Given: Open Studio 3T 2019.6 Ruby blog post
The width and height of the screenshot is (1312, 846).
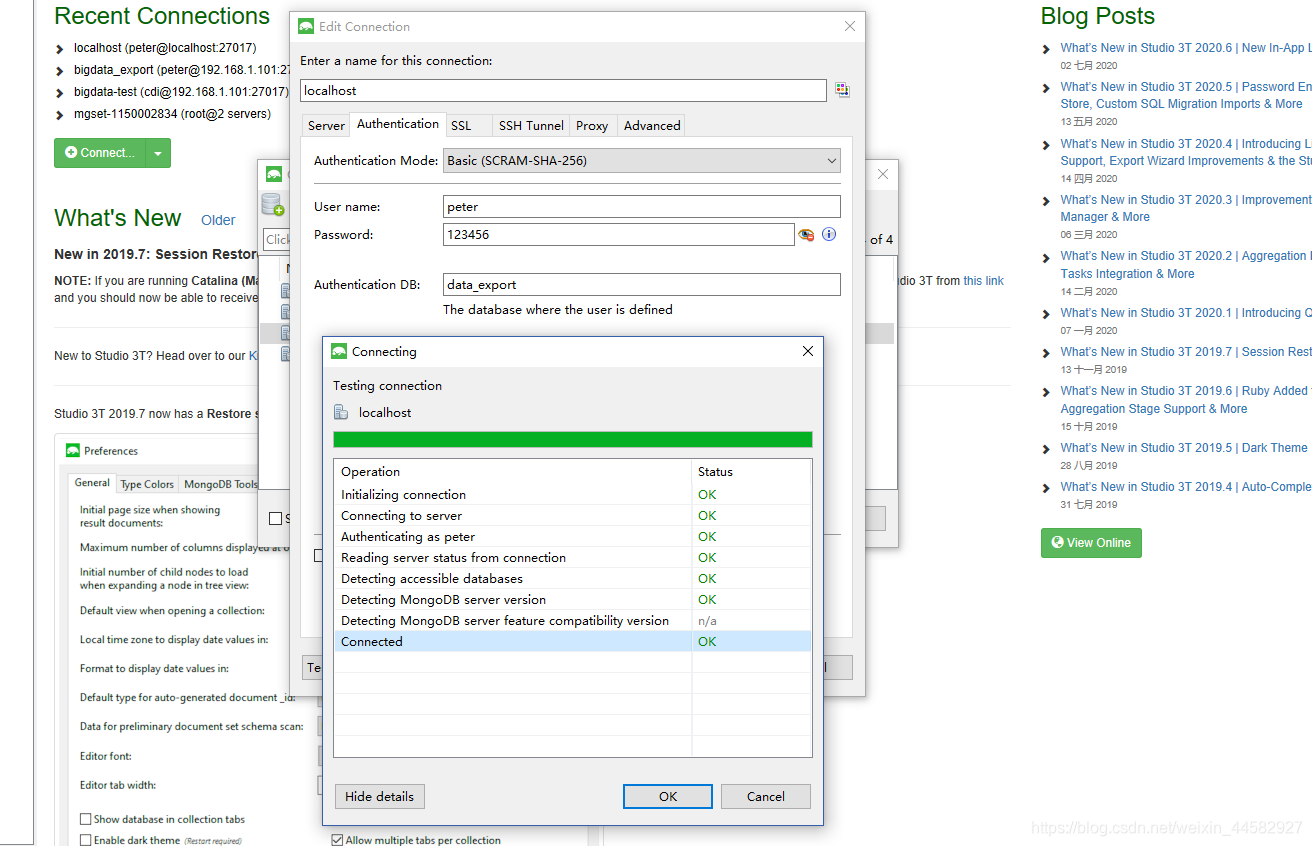Looking at the screenshot, I should [1185, 400].
